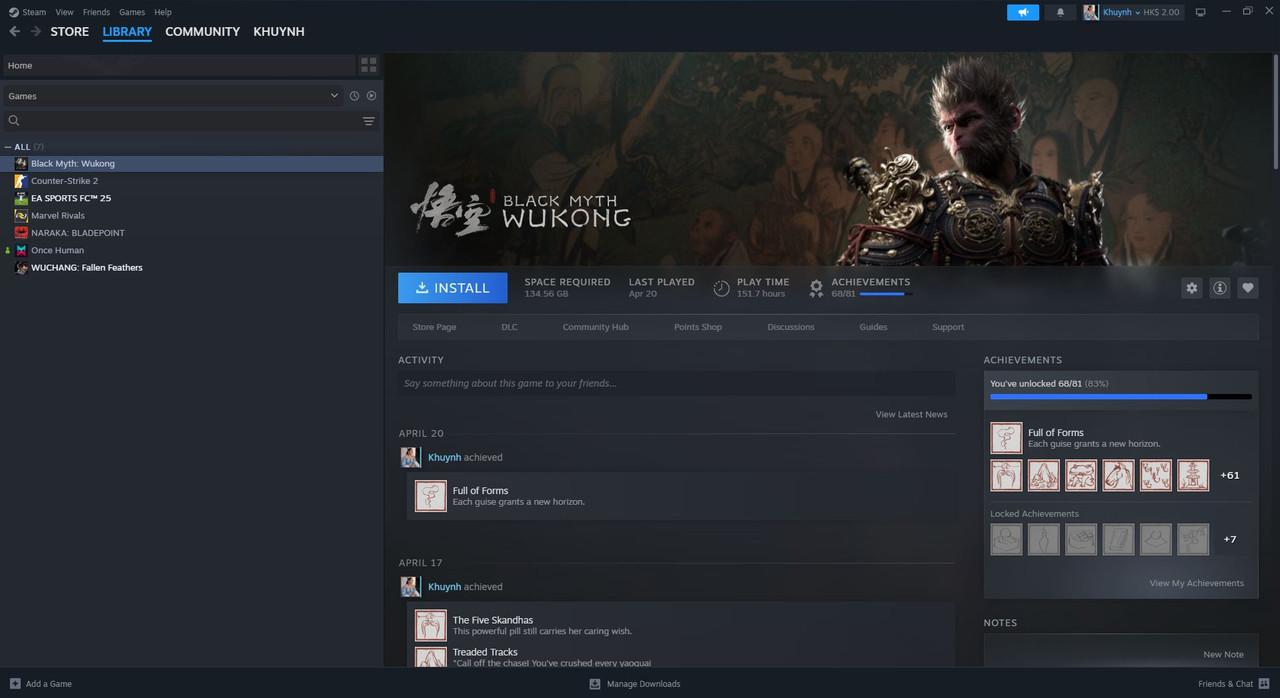The height and width of the screenshot is (698, 1280).
Task: Open the Friends menu
Action: pyautogui.click(x=96, y=12)
